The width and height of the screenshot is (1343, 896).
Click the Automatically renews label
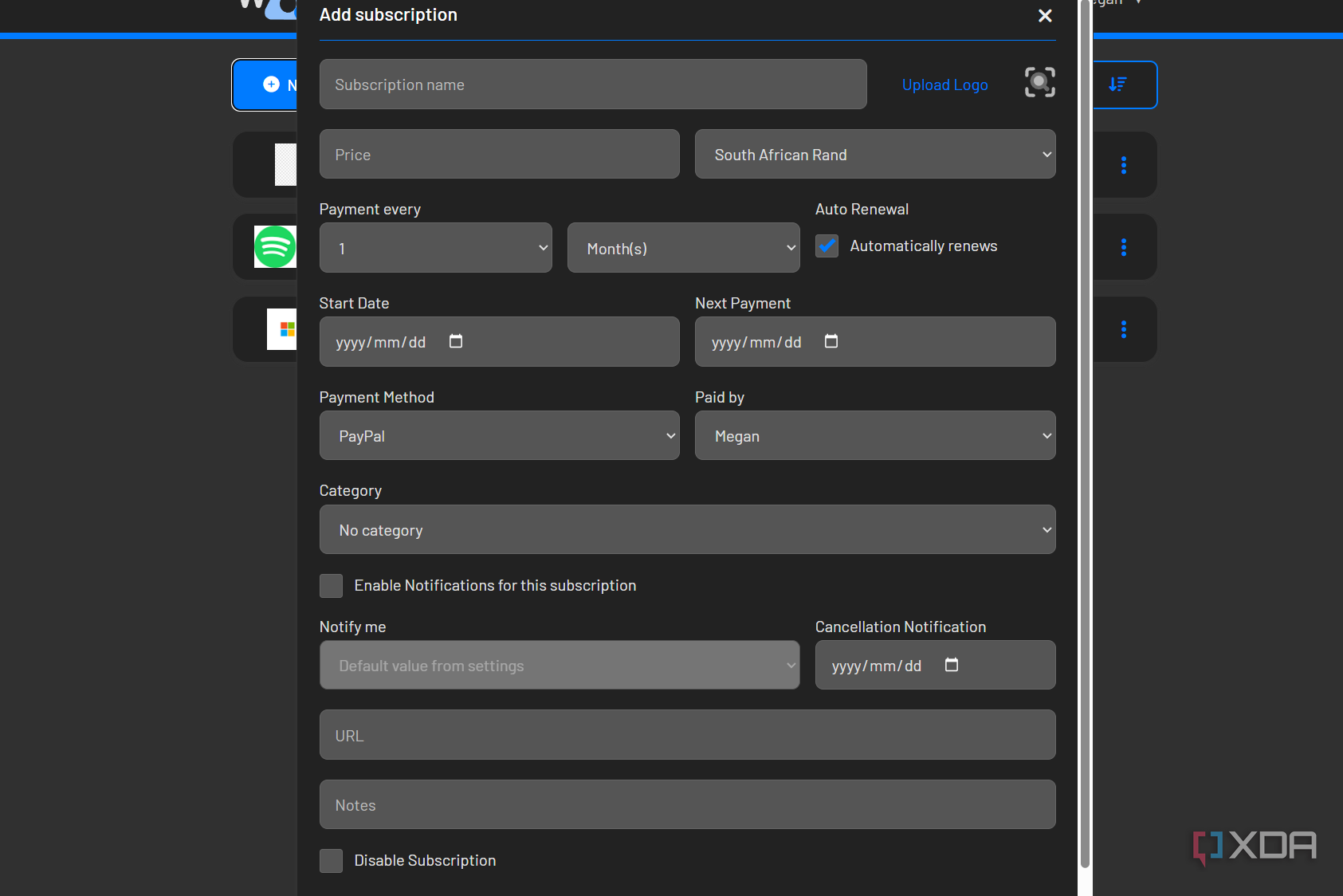click(924, 246)
